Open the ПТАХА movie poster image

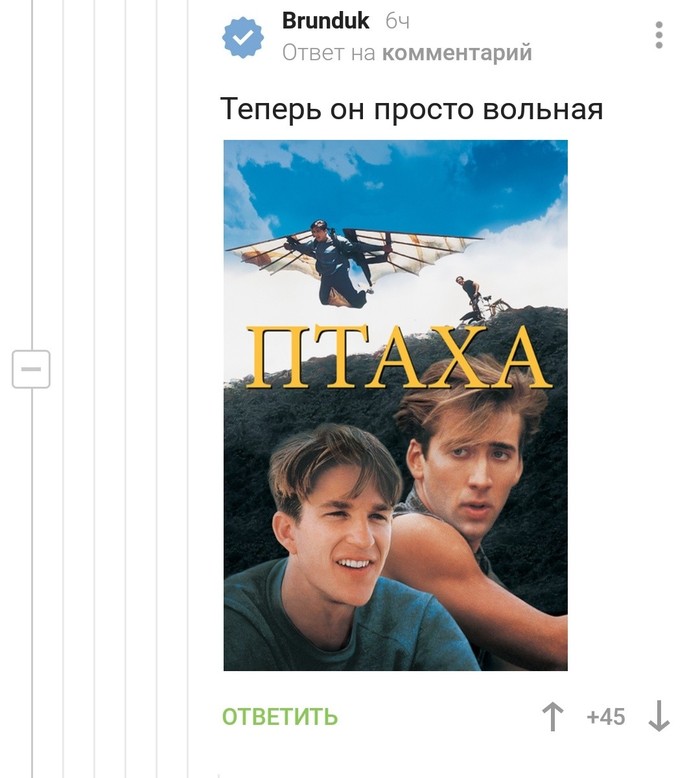(x=395, y=405)
